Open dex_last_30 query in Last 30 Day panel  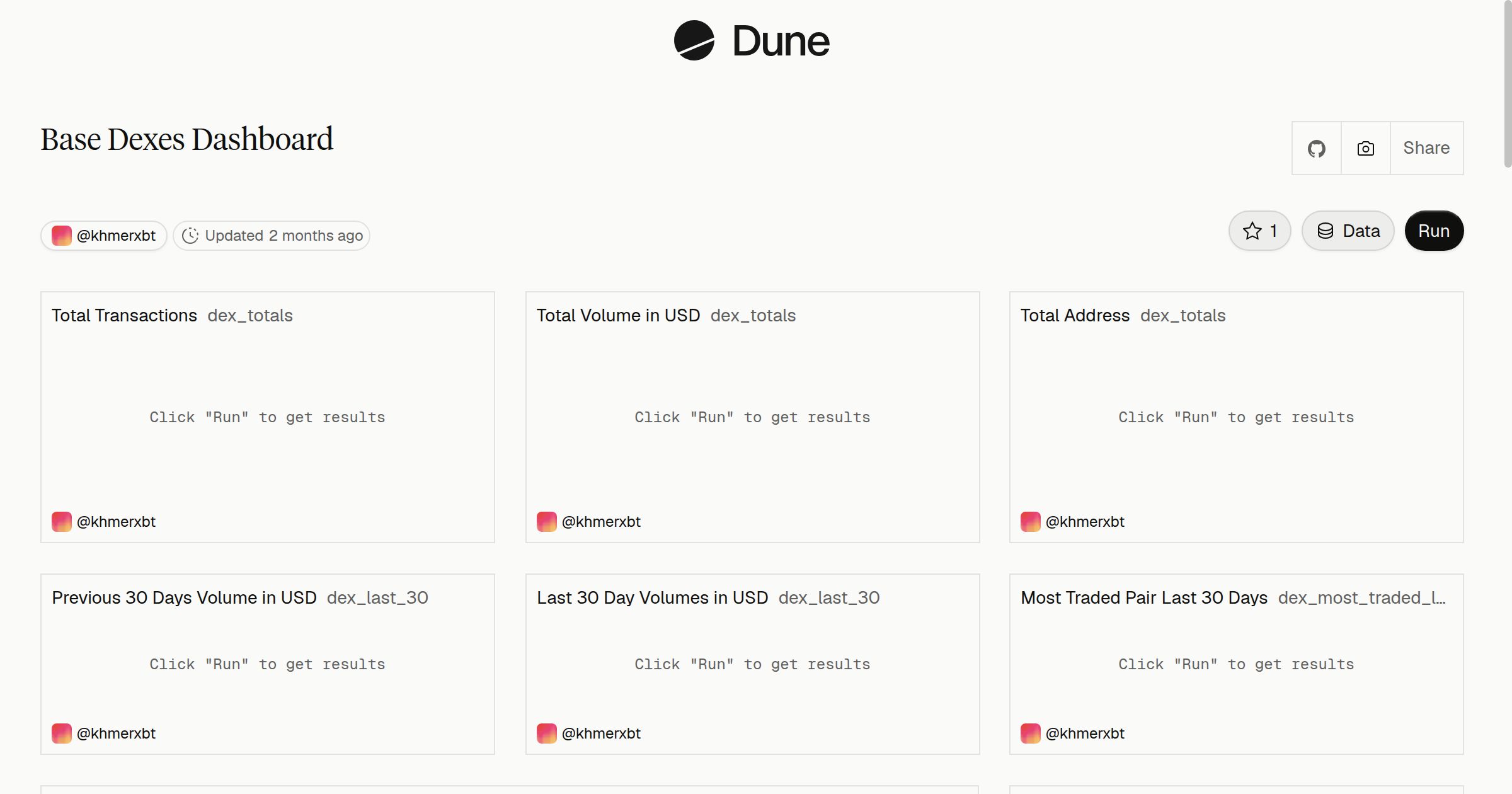coord(829,597)
